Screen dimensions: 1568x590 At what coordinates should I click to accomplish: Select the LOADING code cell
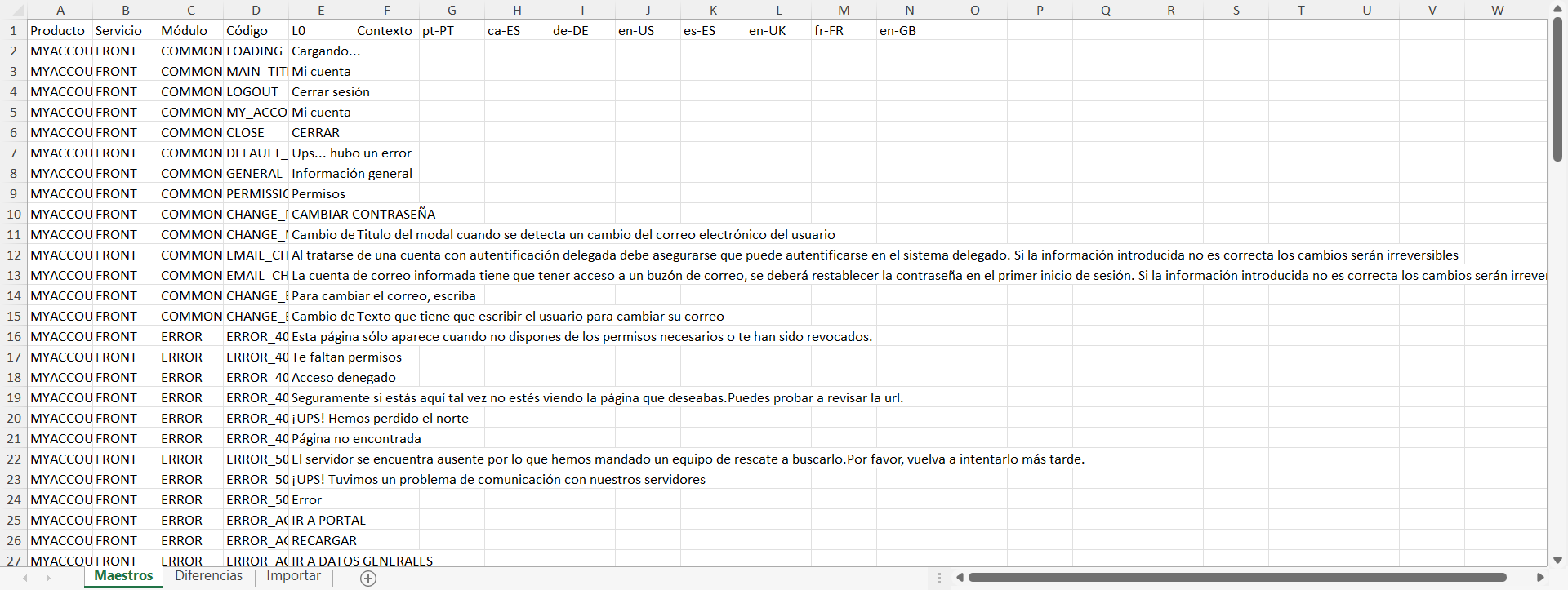[256, 51]
